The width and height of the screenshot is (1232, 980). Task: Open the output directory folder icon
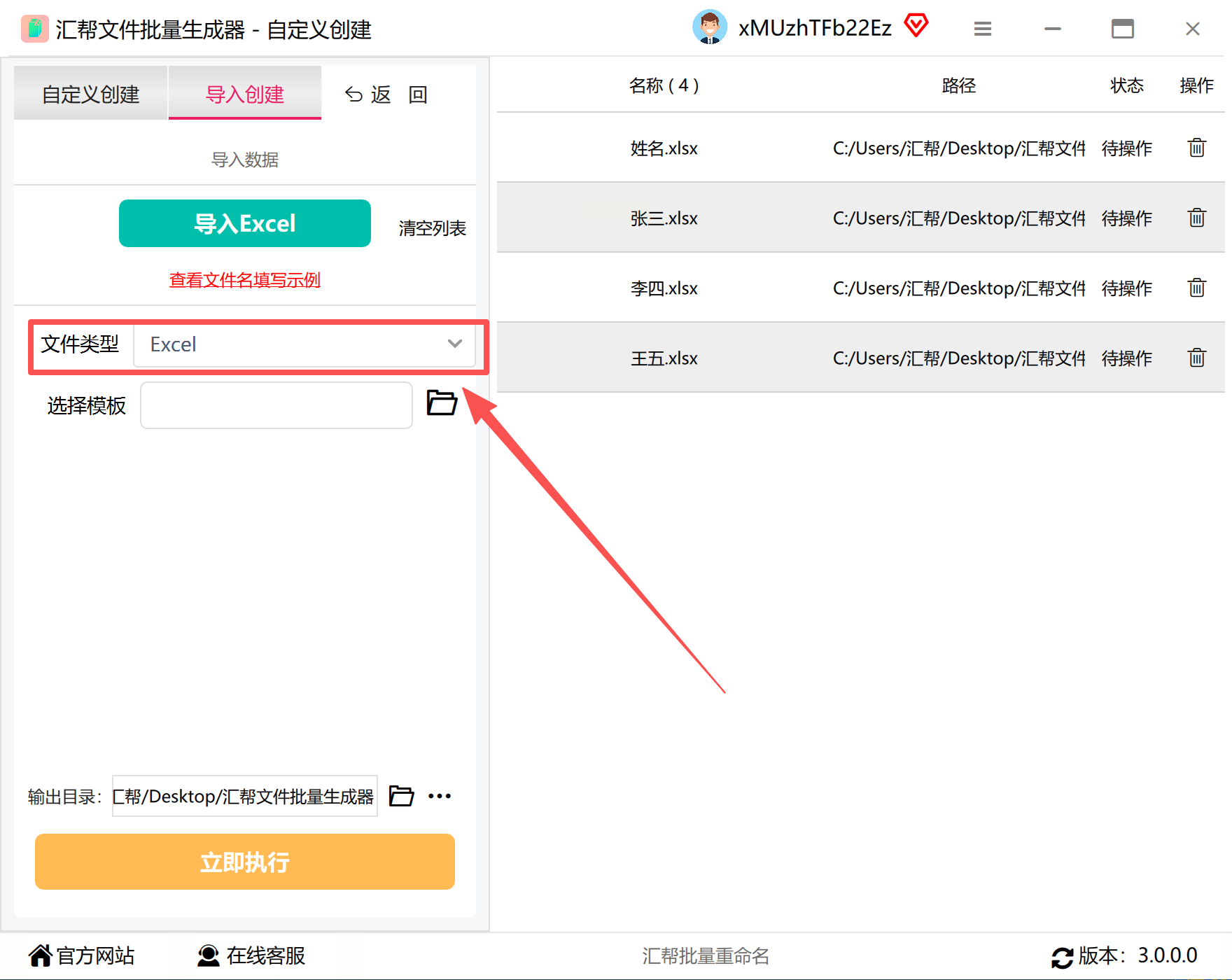coord(401,796)
